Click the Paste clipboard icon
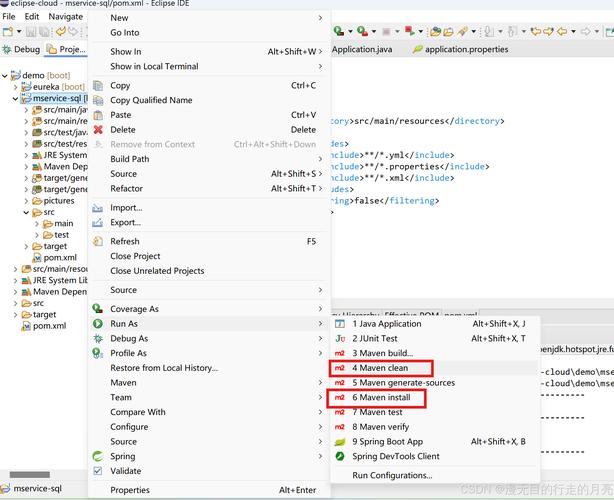The width and height of the screenshot is (614, 500). tap(98, 115)
